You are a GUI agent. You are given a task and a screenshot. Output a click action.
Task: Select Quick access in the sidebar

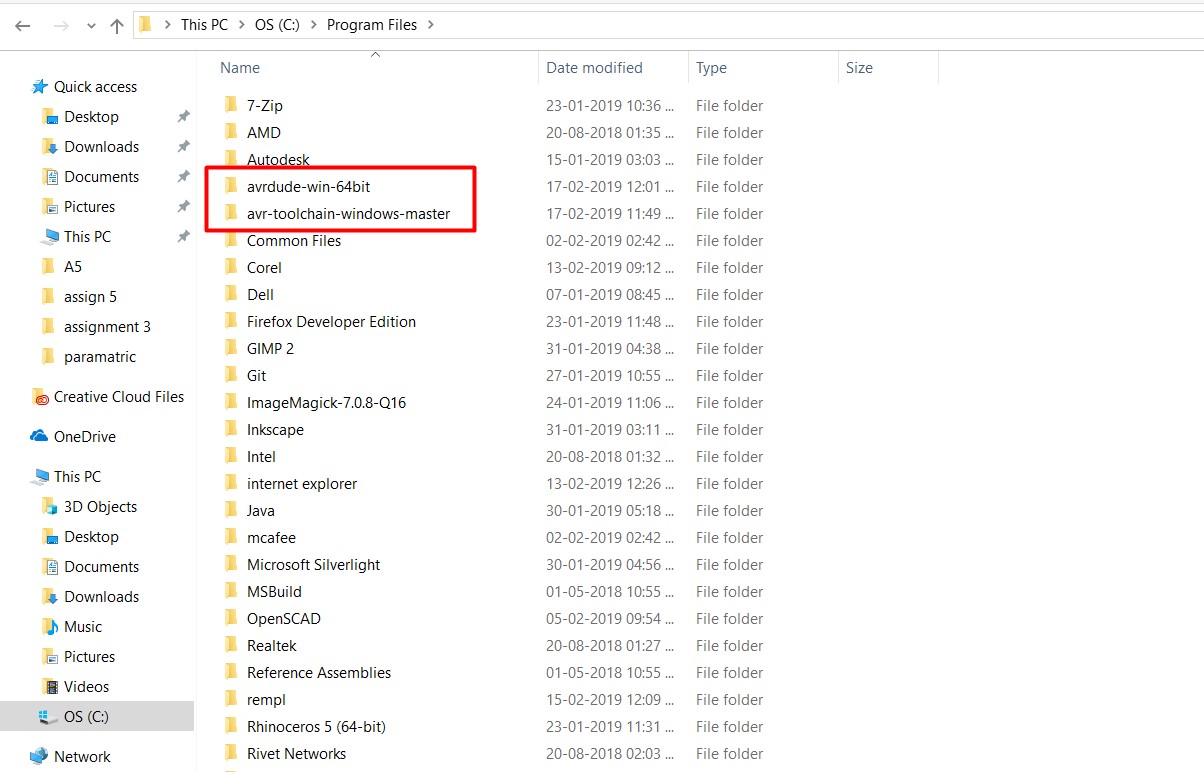coord(95,87)
